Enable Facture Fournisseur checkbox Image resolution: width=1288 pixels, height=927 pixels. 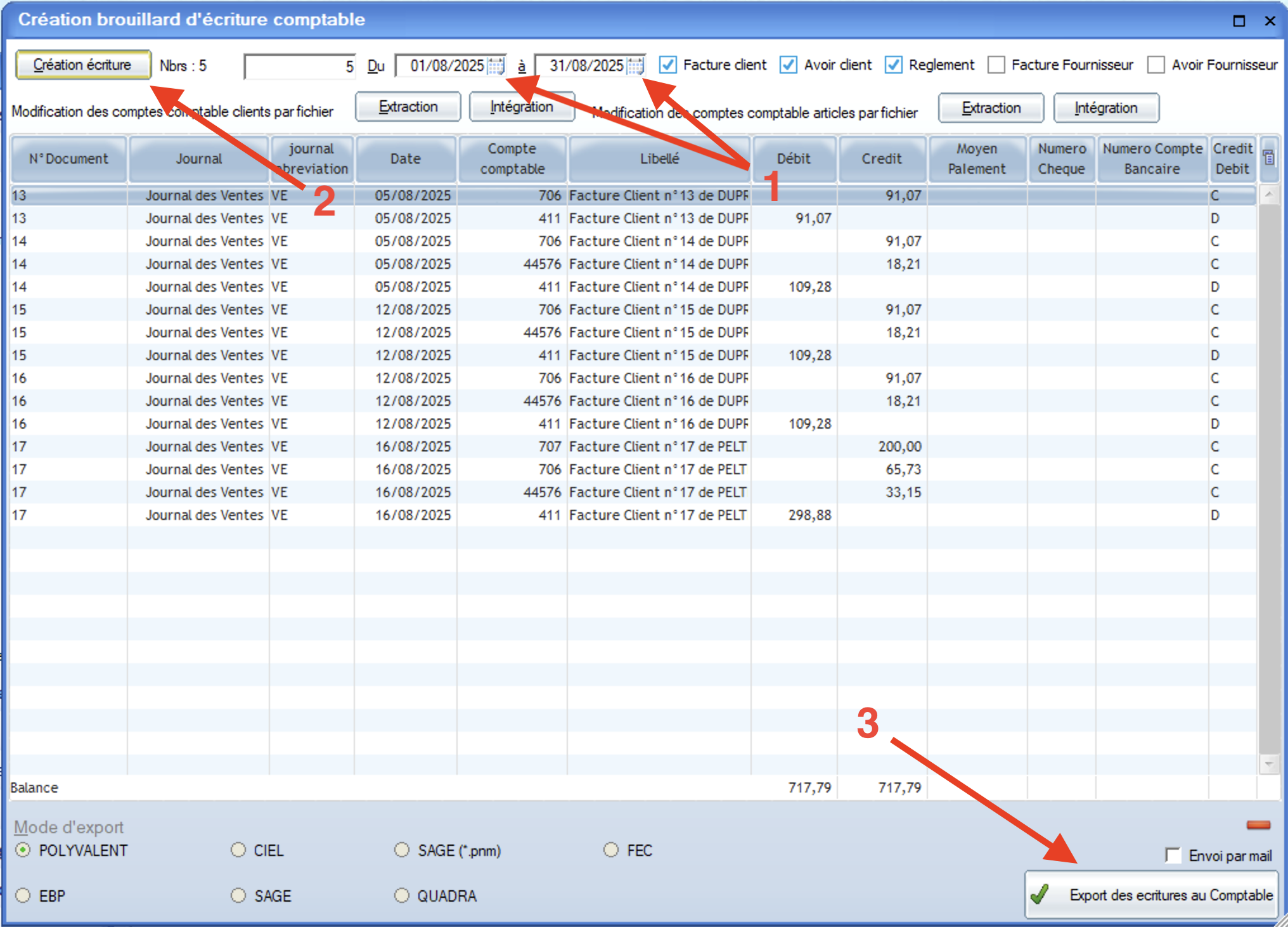996,65
